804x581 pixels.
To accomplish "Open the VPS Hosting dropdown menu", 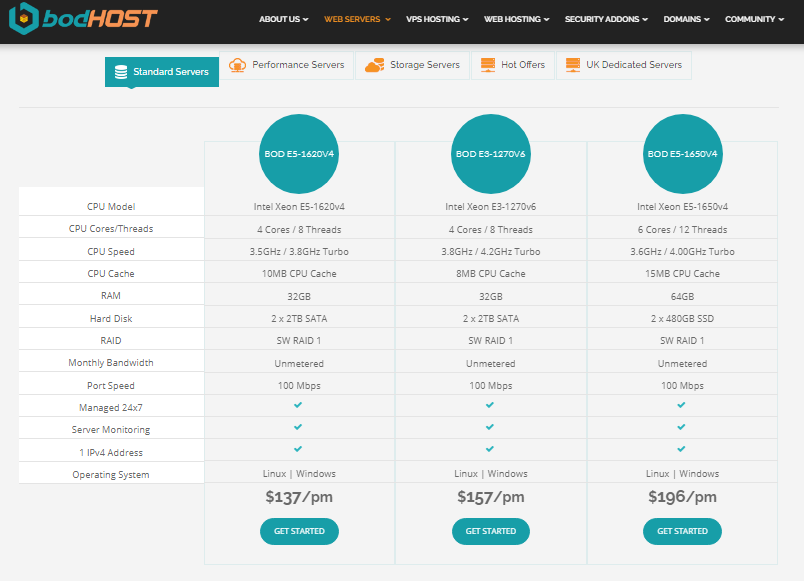I will (x=437, y=19).
